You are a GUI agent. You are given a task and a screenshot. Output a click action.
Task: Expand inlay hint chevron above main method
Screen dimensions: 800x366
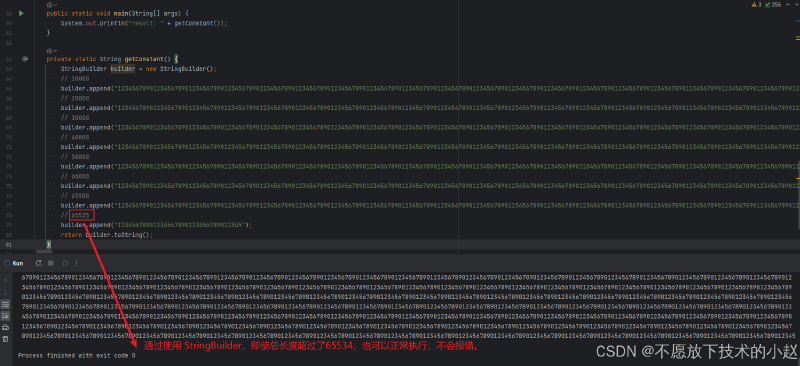(x=55, y=5)
